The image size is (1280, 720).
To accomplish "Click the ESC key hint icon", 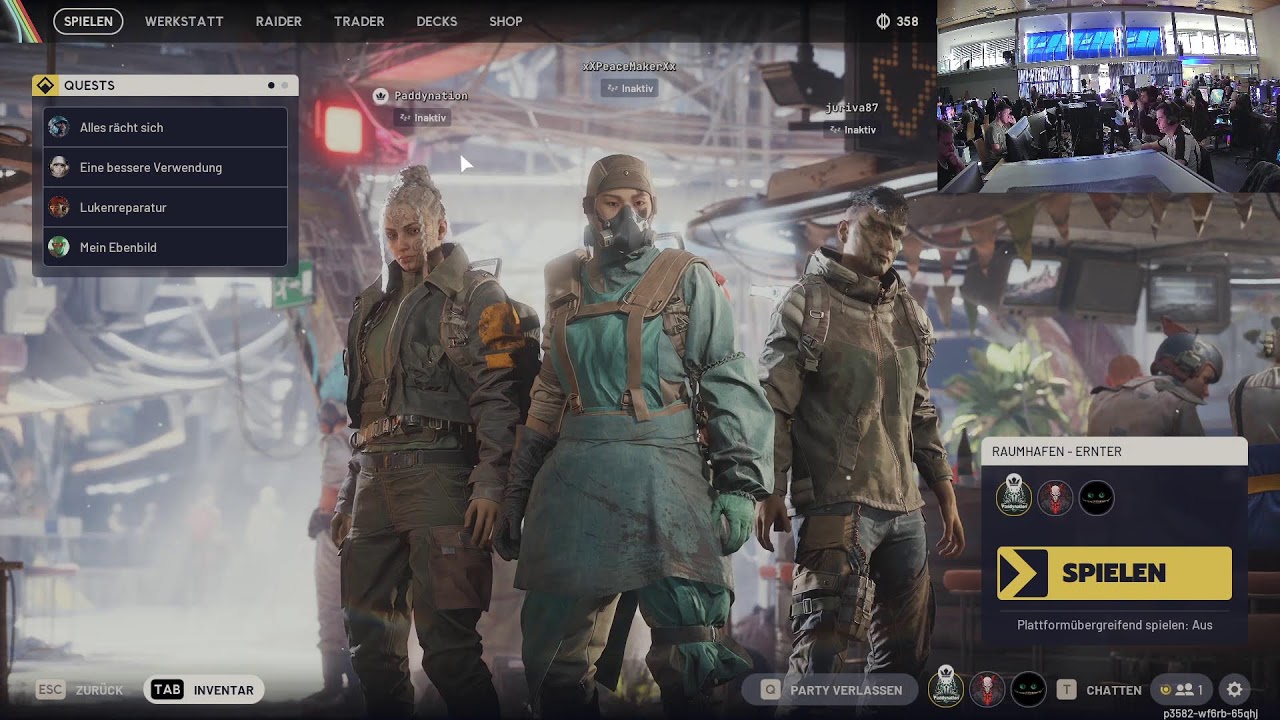I will [50, 690].
